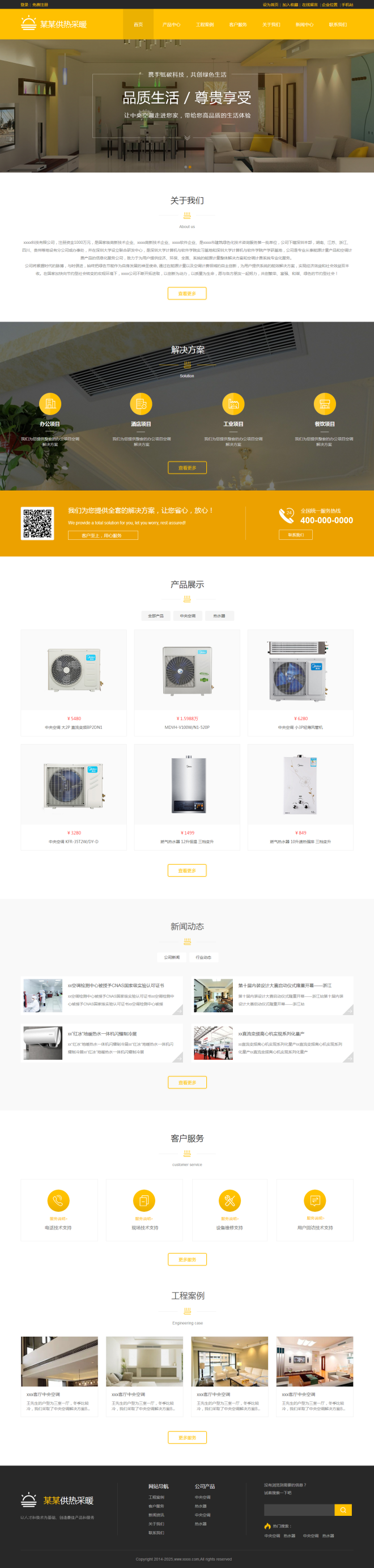Click the hotel project solution icon
This screenshot has height=1568, width=374.
141,404
